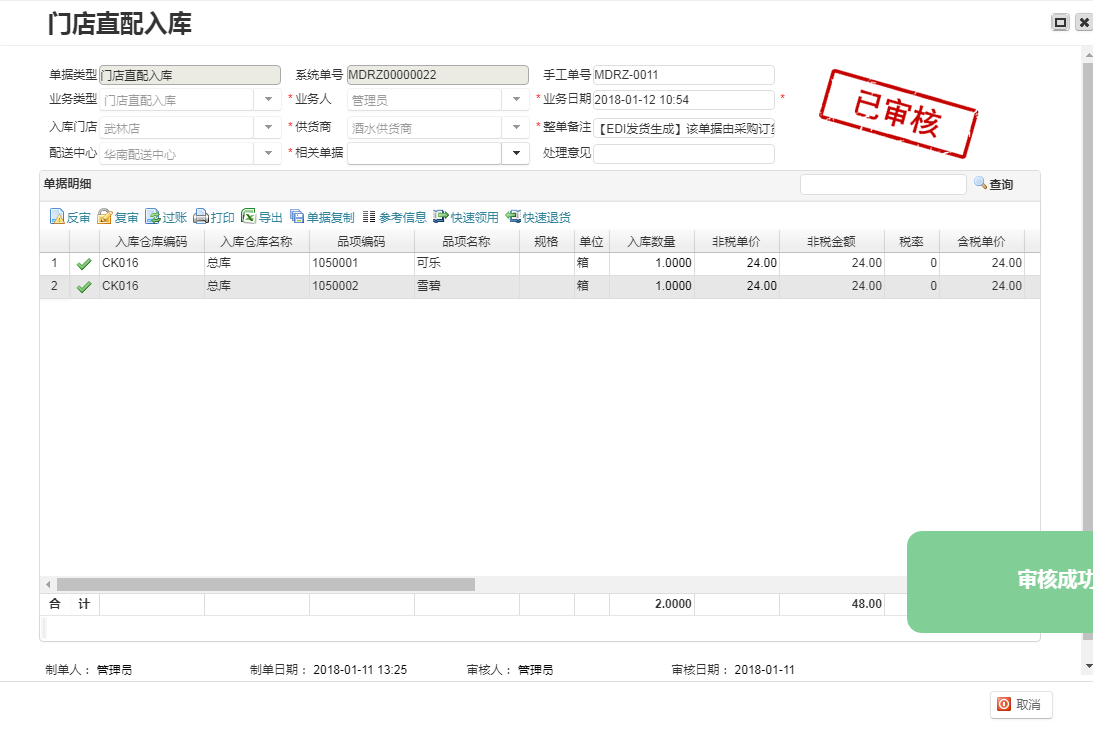Click the 单据复制 copy document icon

click(x=297, y=217)
